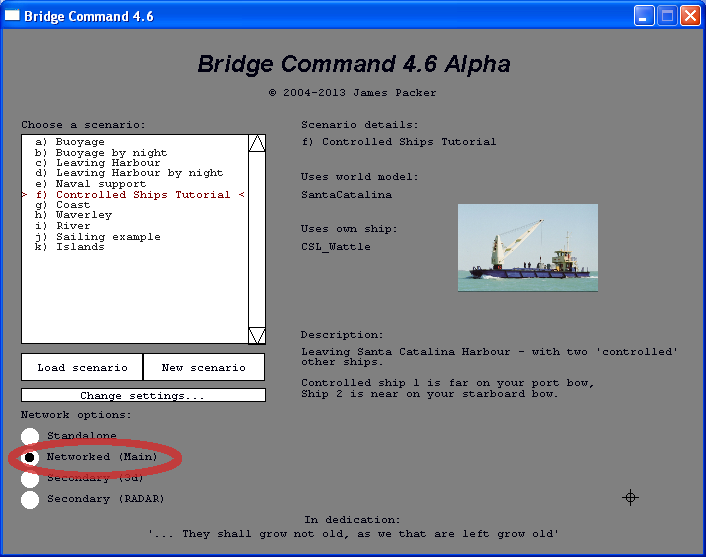Choose Leaving Harbour by night scenario

tap(129, 173)
